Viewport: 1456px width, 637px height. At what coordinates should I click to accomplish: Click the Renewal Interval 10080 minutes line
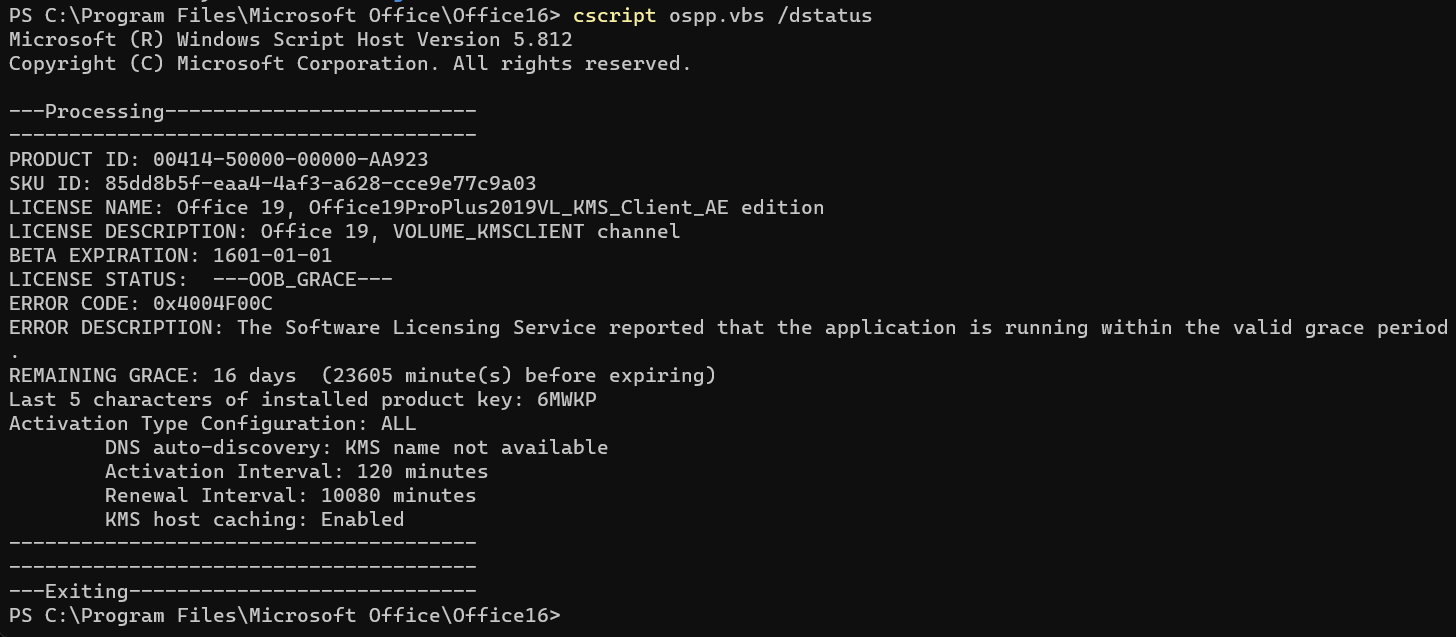(x=290, y=496)
